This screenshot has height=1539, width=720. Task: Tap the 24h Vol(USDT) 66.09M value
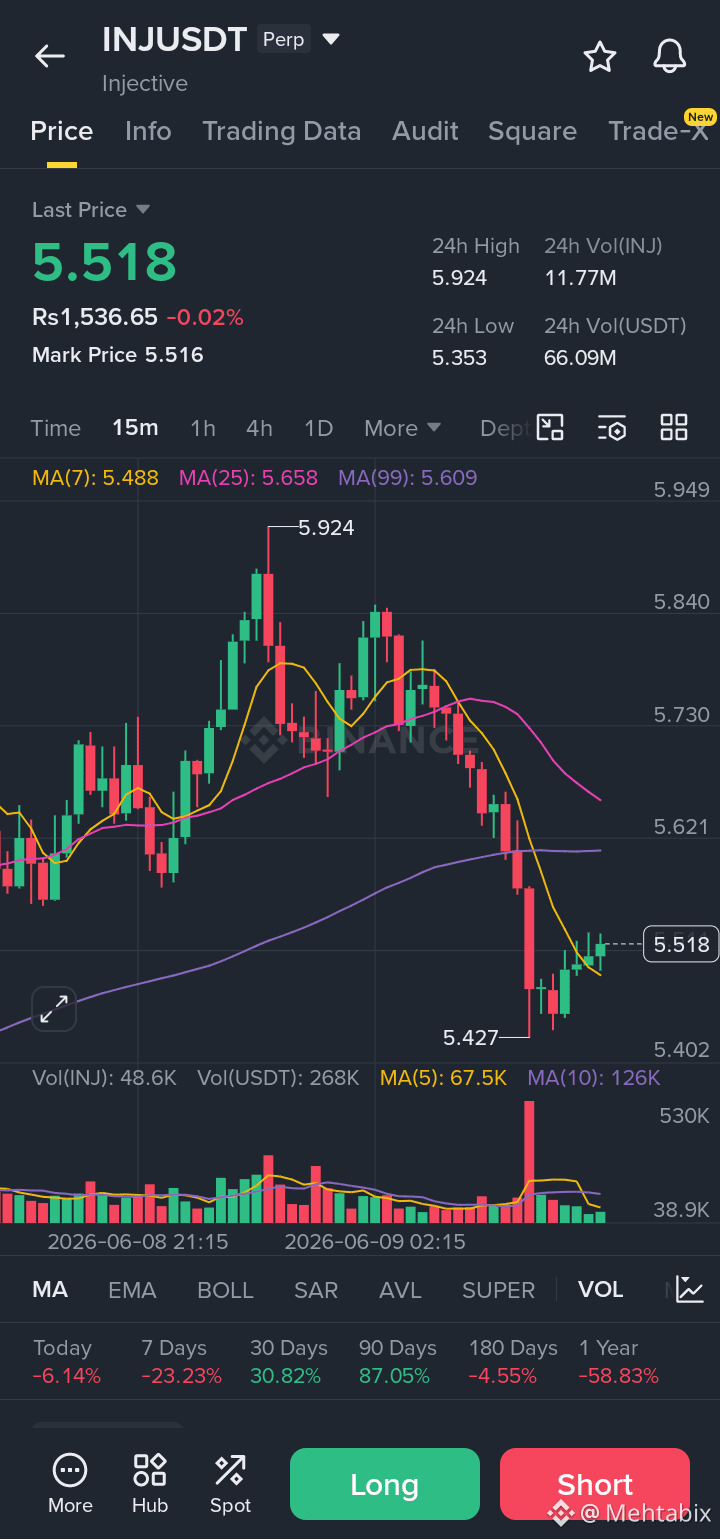click(x=580, y=358)
